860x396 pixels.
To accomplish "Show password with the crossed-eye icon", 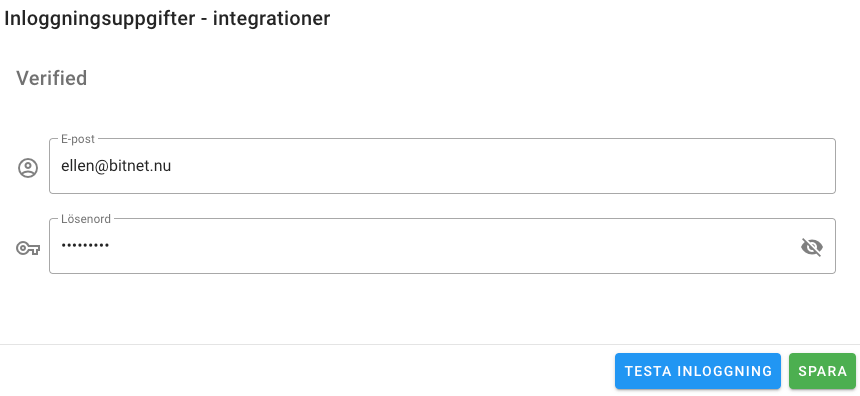I will [812, 247].
